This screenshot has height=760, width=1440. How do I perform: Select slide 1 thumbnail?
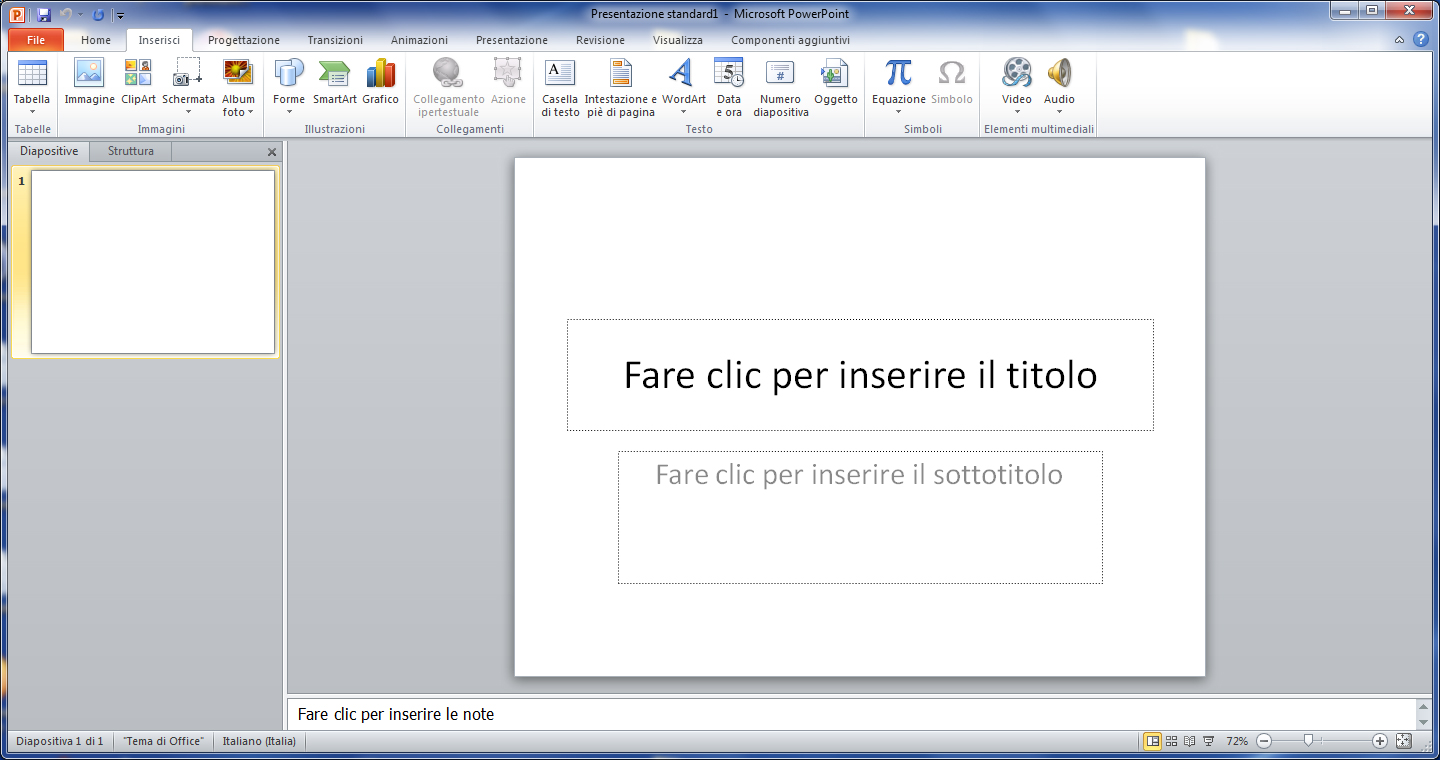tap(152, 262)
